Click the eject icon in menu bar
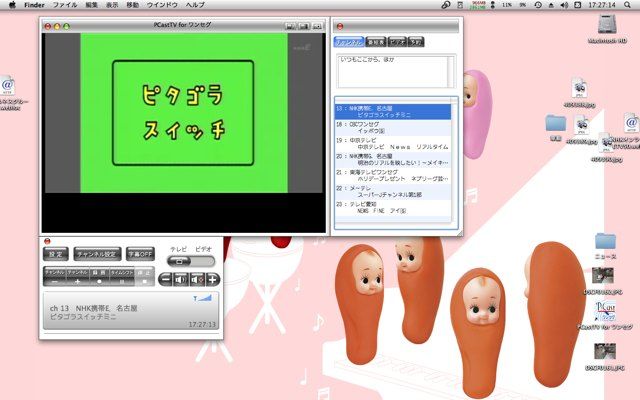640x400 pixels. point(551,5)
